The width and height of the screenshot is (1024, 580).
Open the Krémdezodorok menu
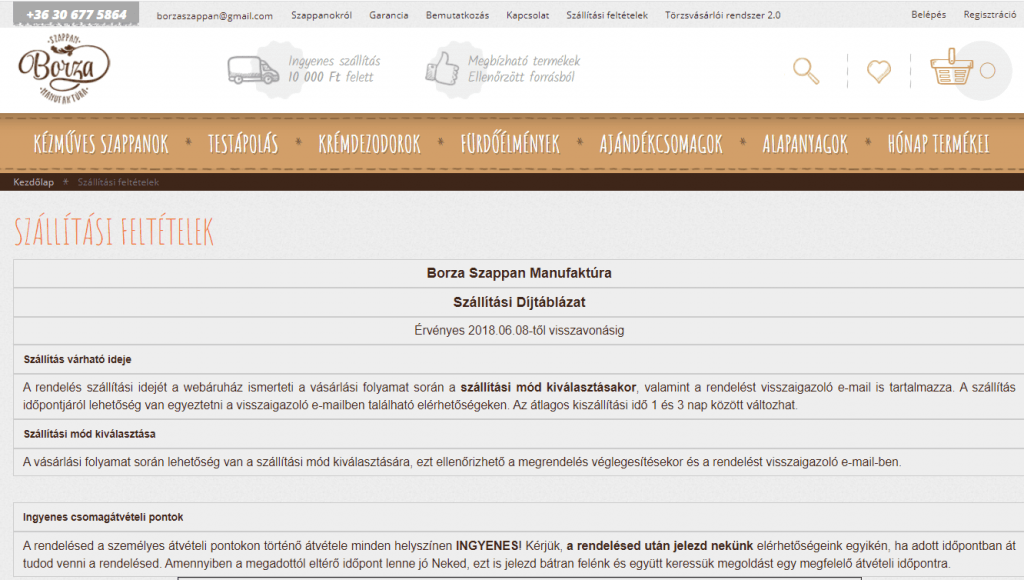(x=370, y=144)
